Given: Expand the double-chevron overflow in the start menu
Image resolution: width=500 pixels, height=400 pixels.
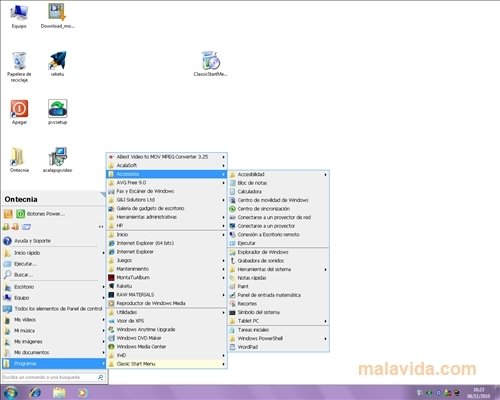Looking at the screenshot, I should 101,227.
